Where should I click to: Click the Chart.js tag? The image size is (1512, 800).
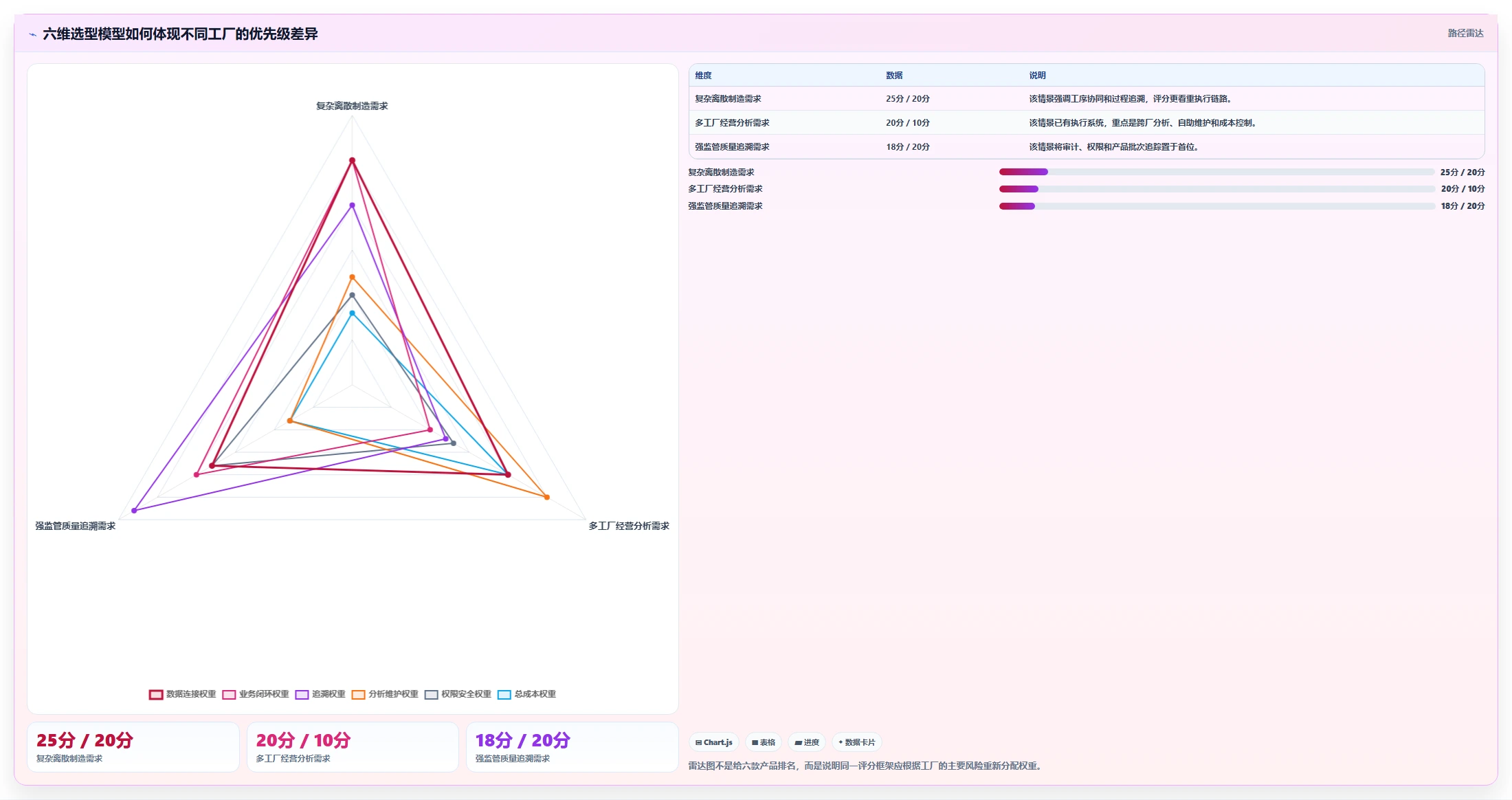(x=714, y=742)
